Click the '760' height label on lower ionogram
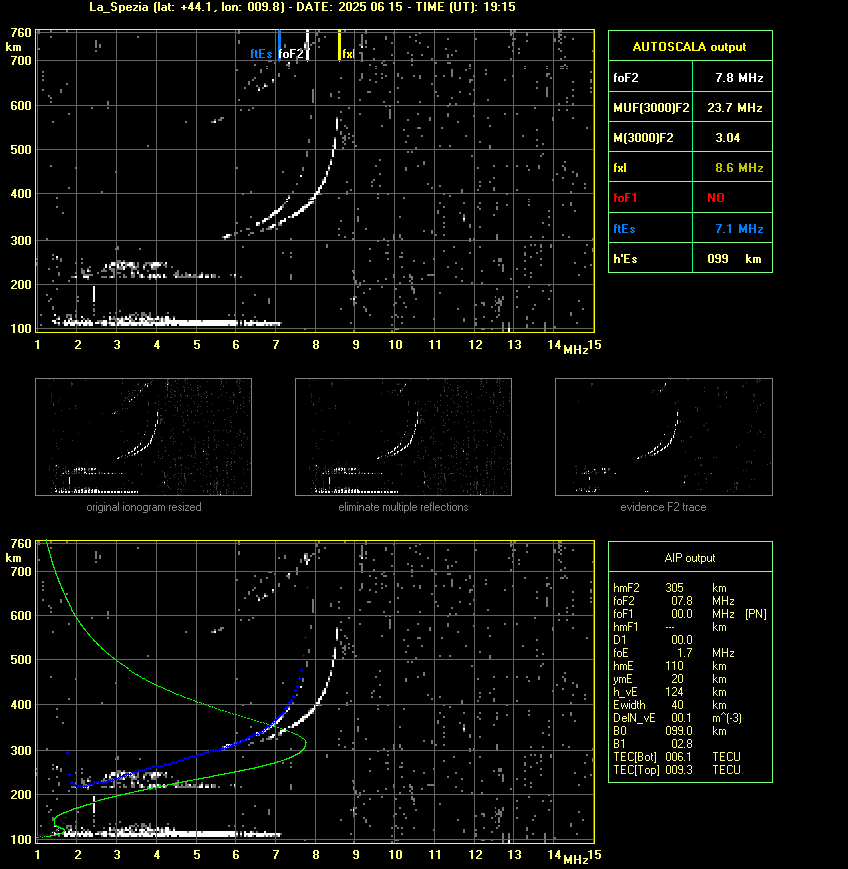The width and height of the screenshot is (848, 869). point(21,544)
